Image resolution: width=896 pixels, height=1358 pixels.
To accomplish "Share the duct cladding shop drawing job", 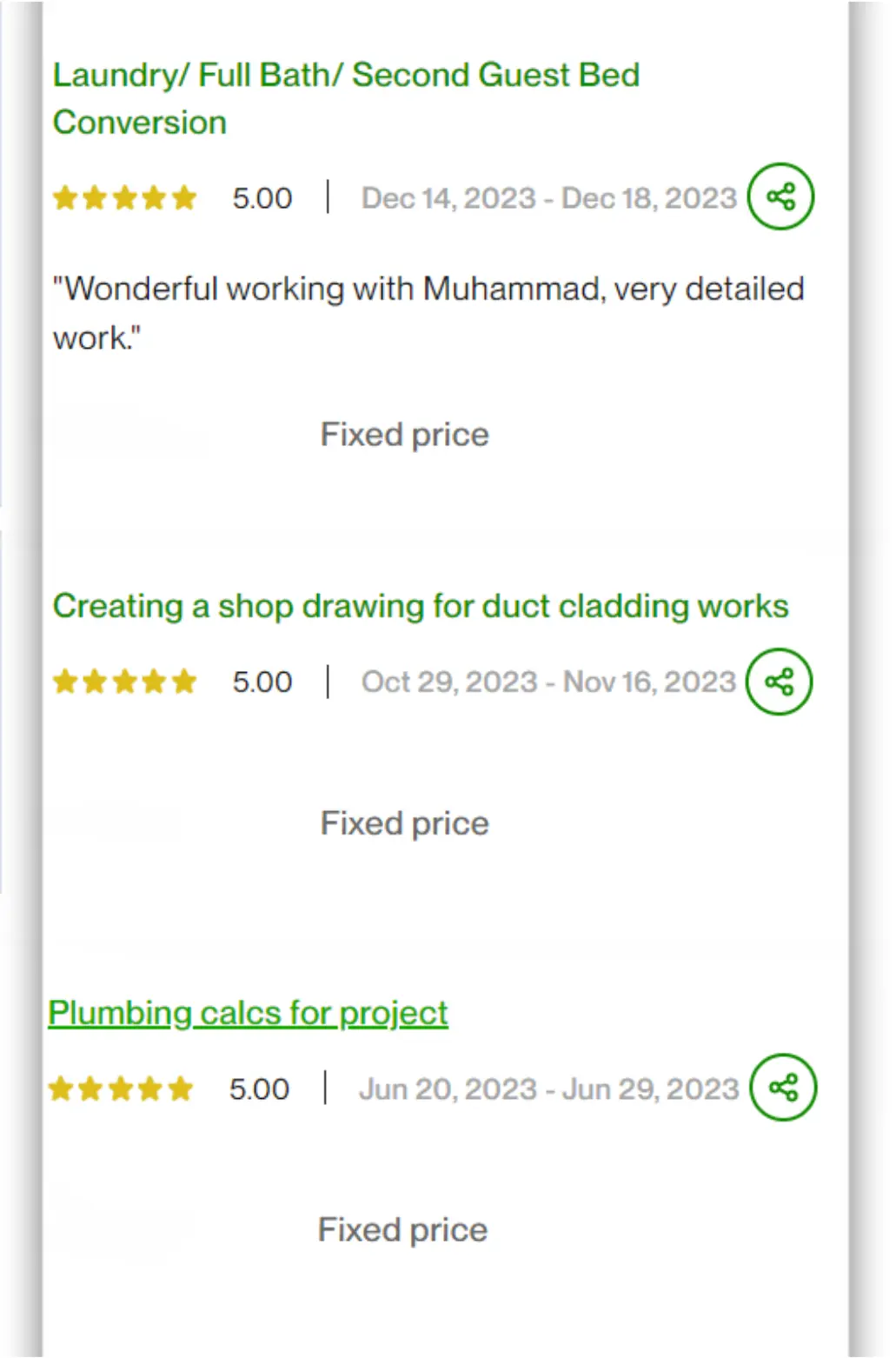I will tap(780, 682).
